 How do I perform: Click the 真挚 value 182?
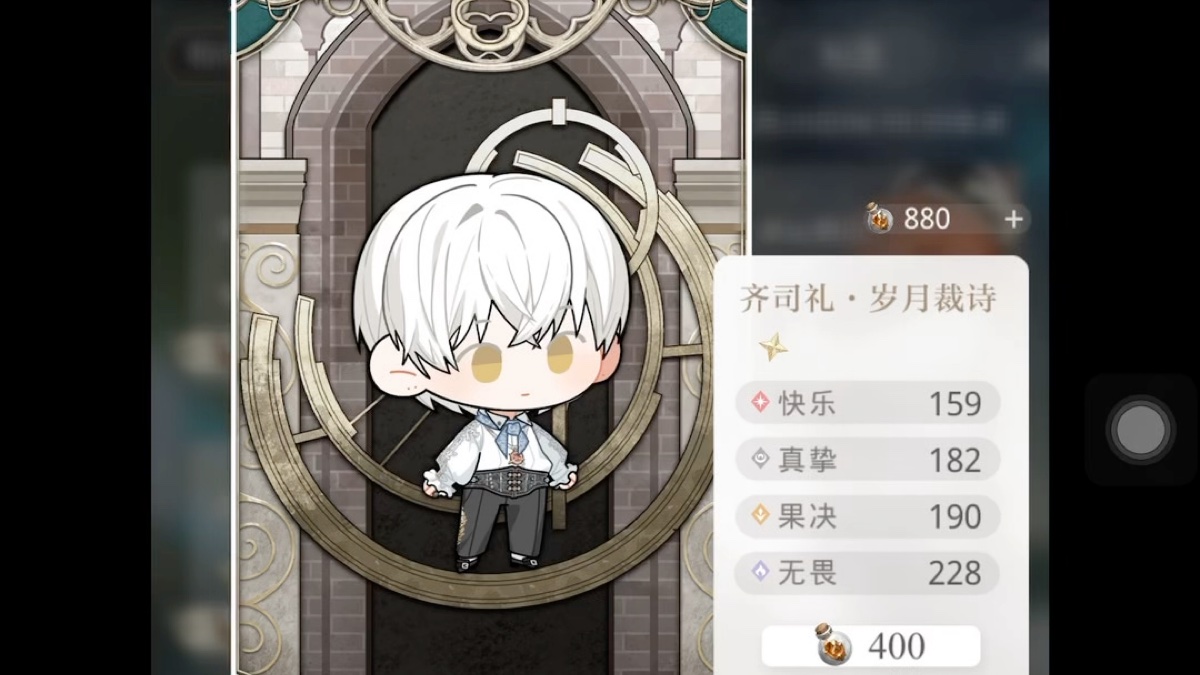(955, 460)
